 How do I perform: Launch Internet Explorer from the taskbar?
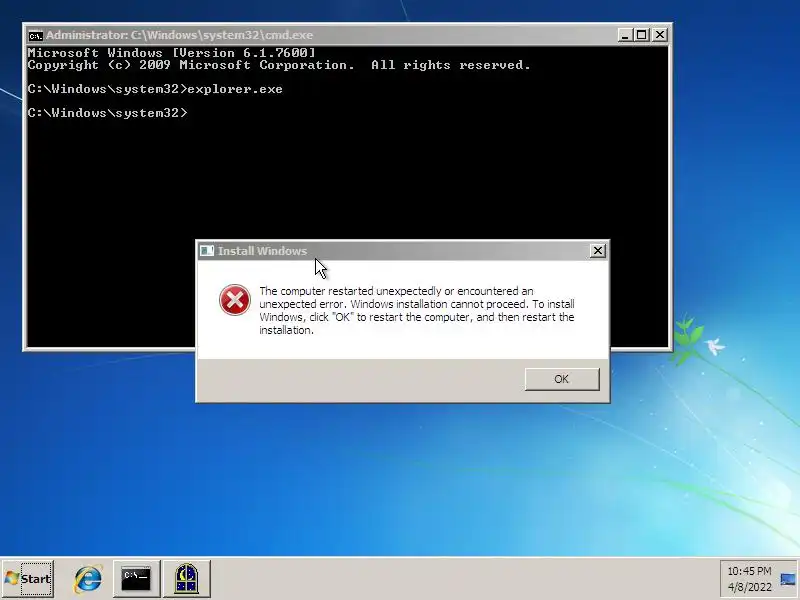88,579
